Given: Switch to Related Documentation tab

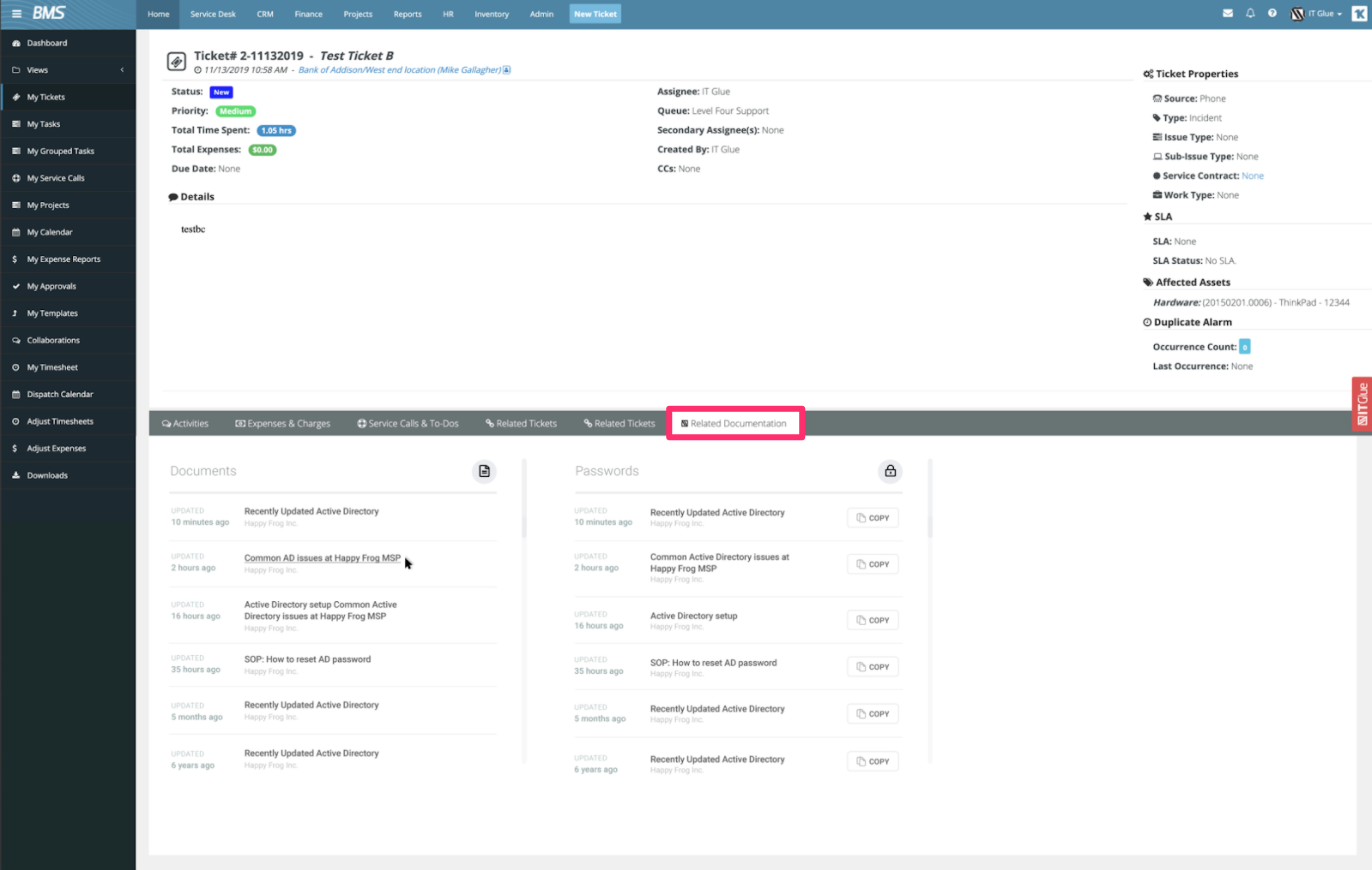Looking at the screenshot, I should [x=734, y=423].
